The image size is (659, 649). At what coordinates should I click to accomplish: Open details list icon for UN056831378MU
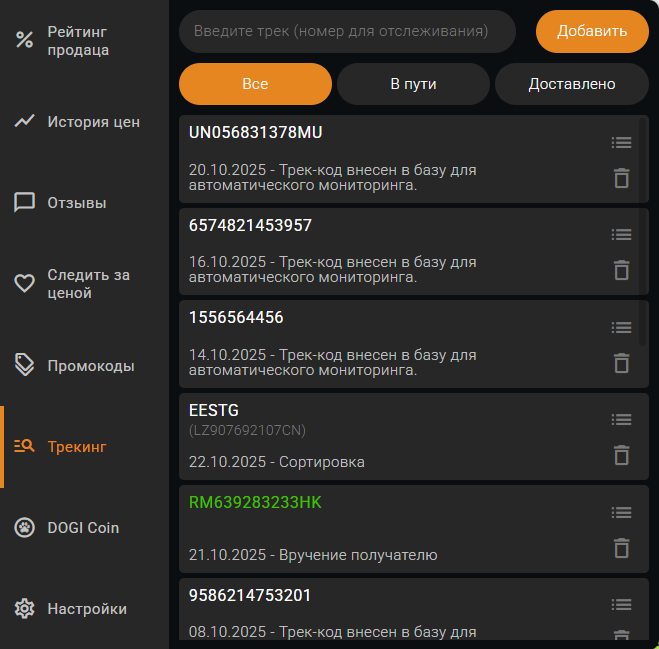pos(621,142)
